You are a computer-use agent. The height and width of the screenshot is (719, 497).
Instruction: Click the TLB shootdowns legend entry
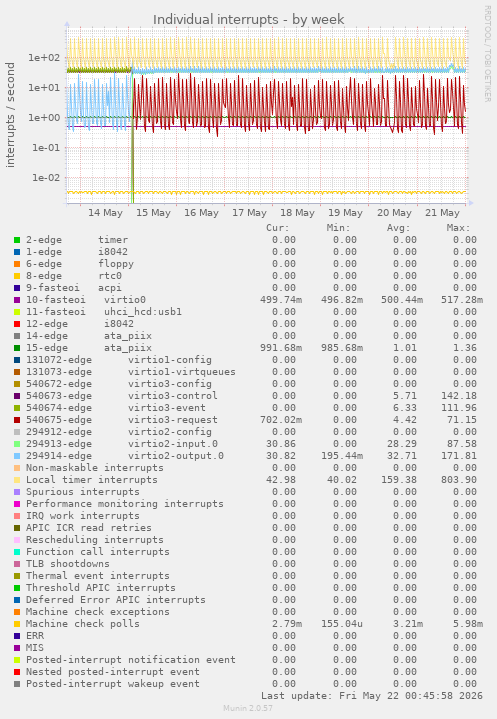(68, 564)
